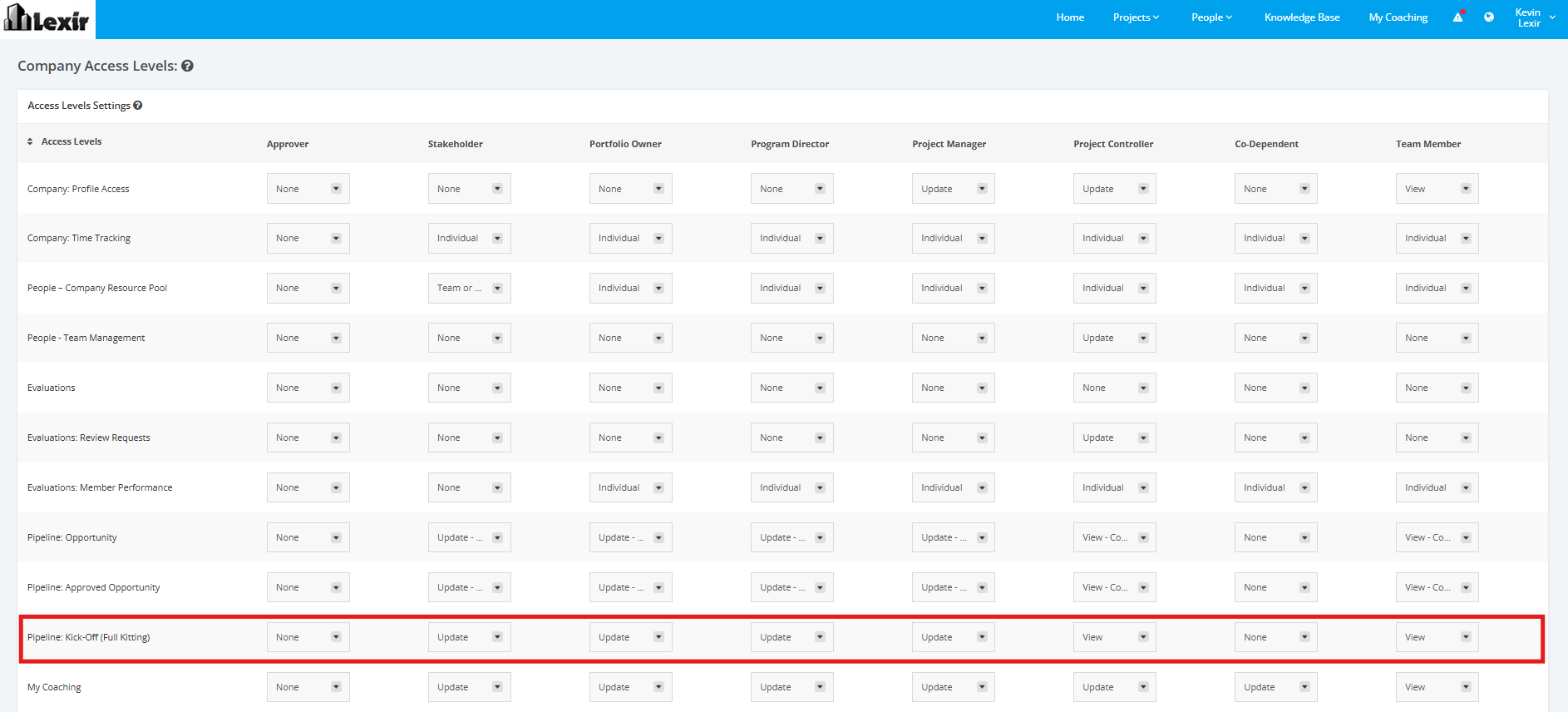1568x712 pixels.
Task: Open help icon beside Access Levels Settings
Action: 138,106
